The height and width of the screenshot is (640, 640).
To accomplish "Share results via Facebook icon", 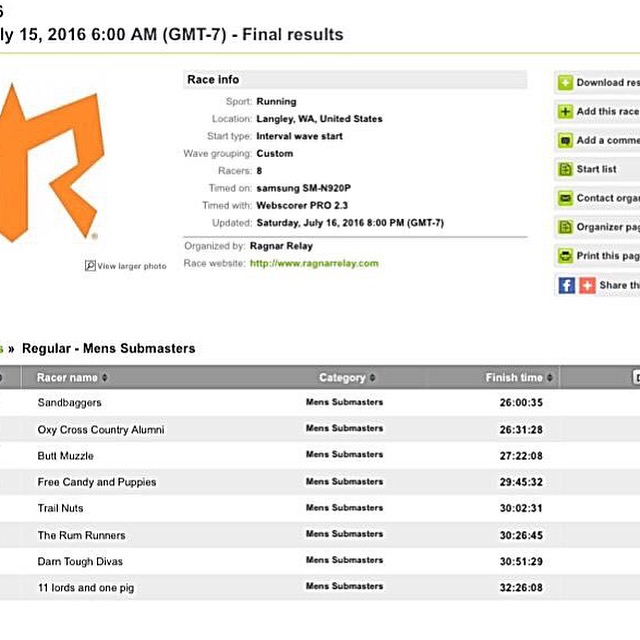I will click(x=567, y=285).
